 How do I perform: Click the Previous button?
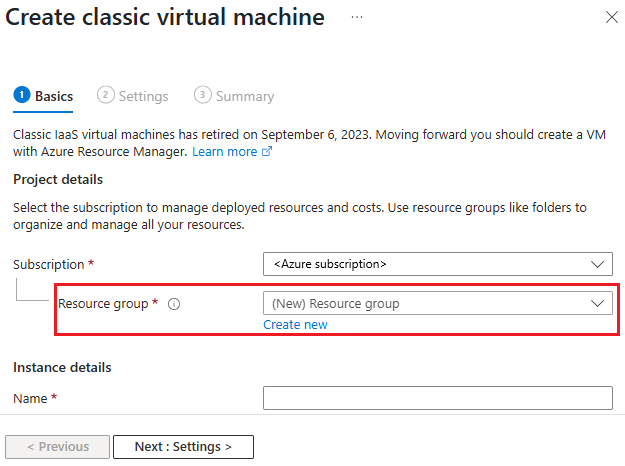coord(57,447)
